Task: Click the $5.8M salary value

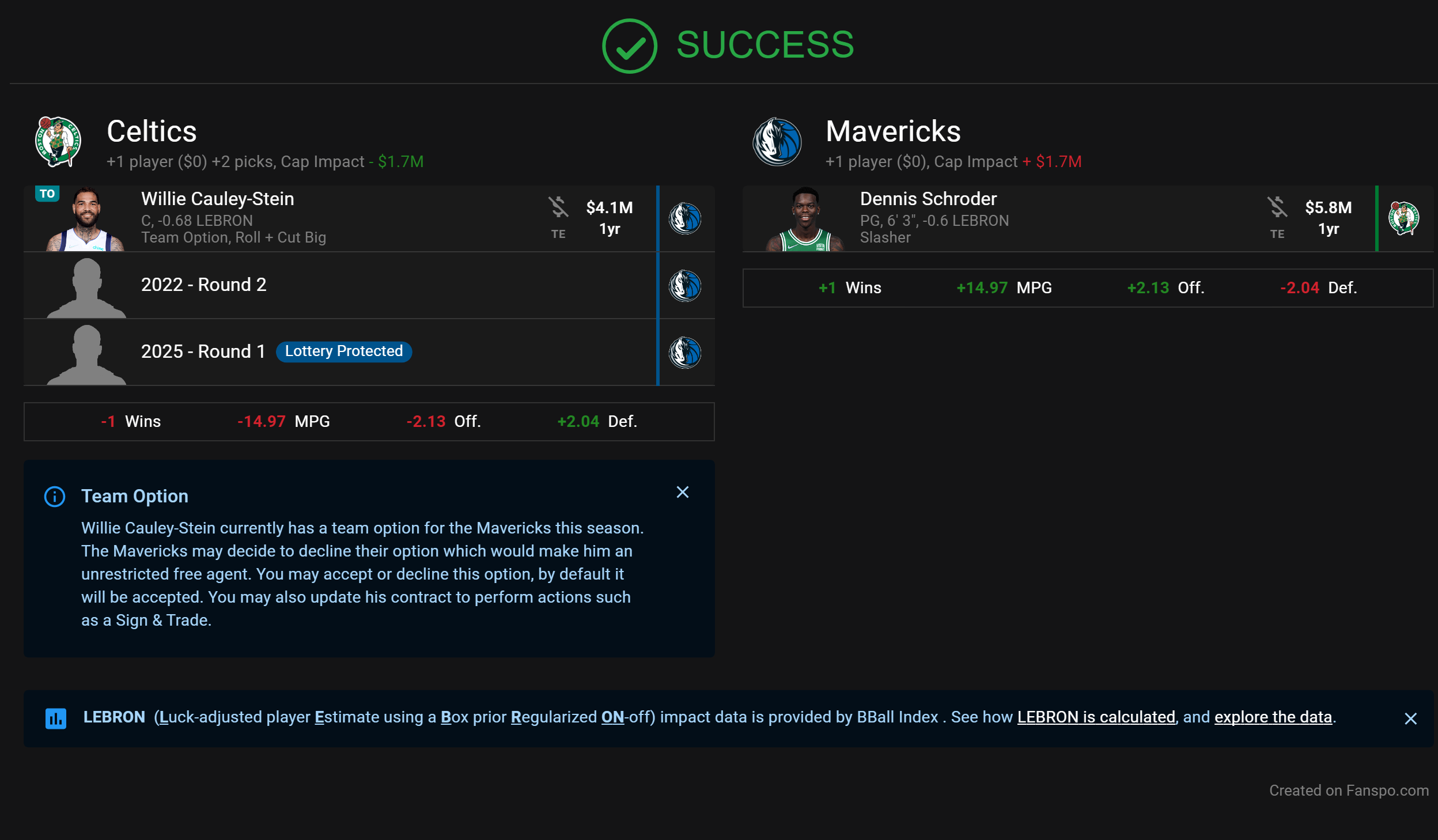Action: tap(1328, 207)
